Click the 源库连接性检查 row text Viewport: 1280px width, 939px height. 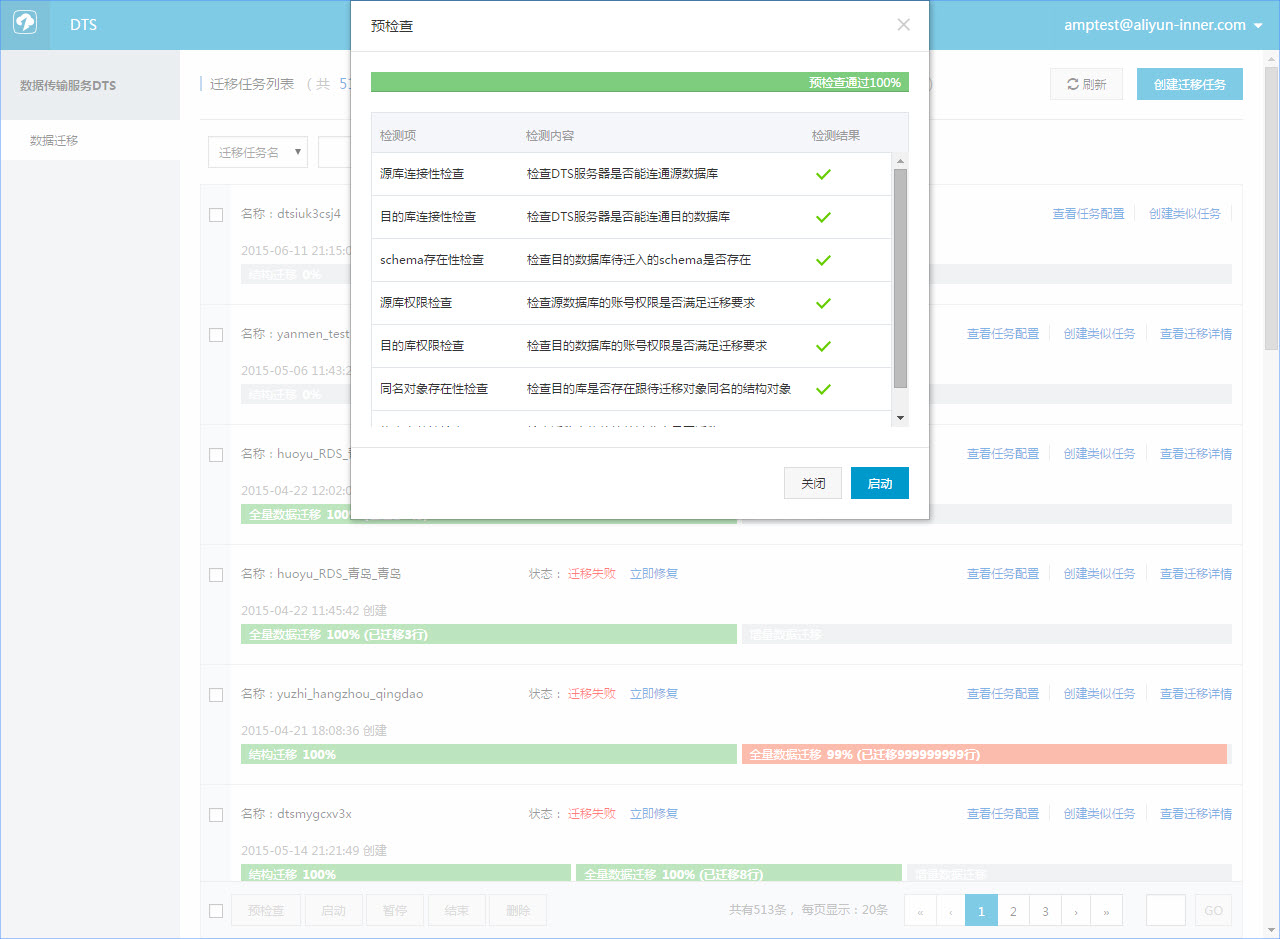(422, 174)
